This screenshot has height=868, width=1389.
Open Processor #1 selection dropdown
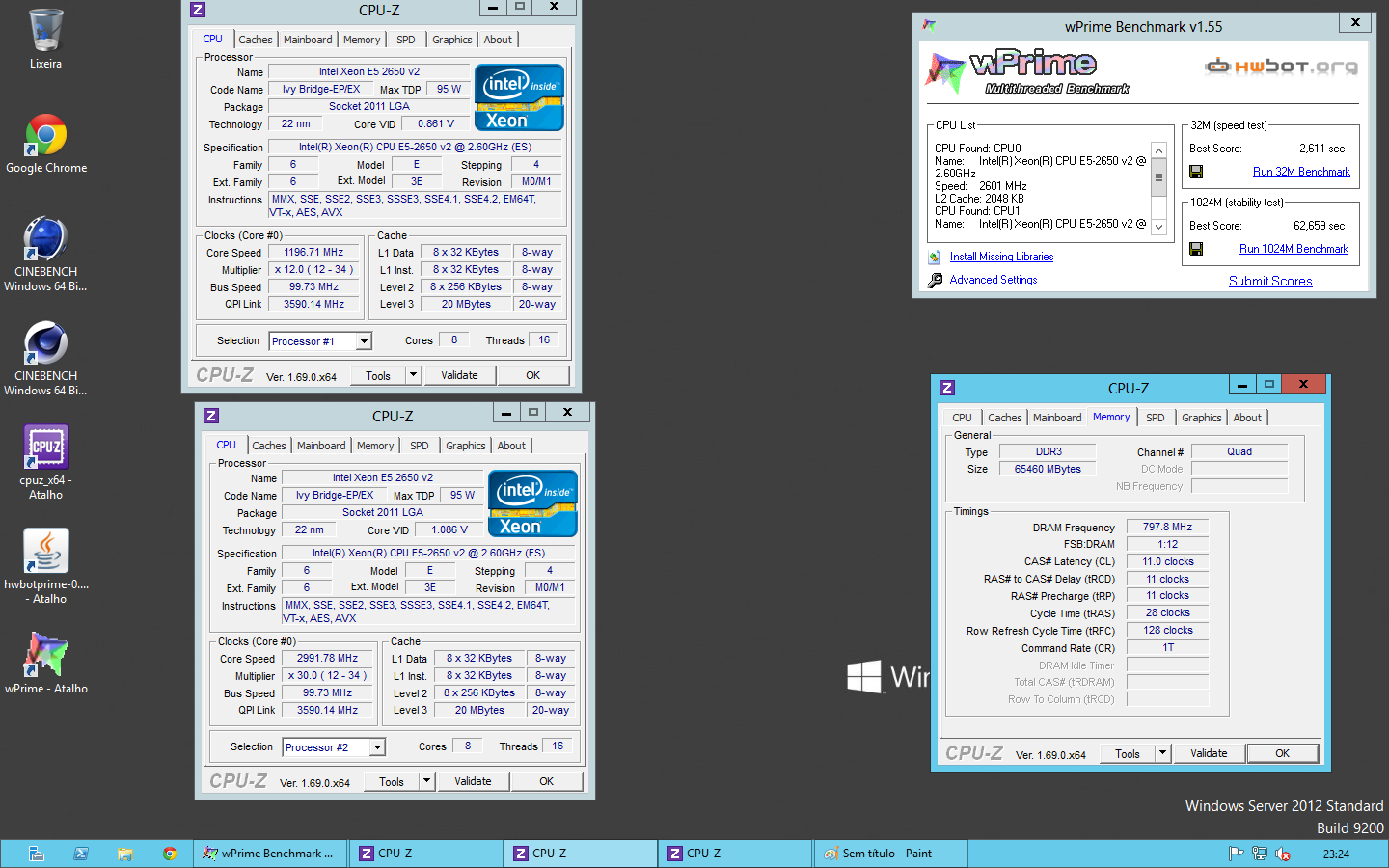(364, 341)
